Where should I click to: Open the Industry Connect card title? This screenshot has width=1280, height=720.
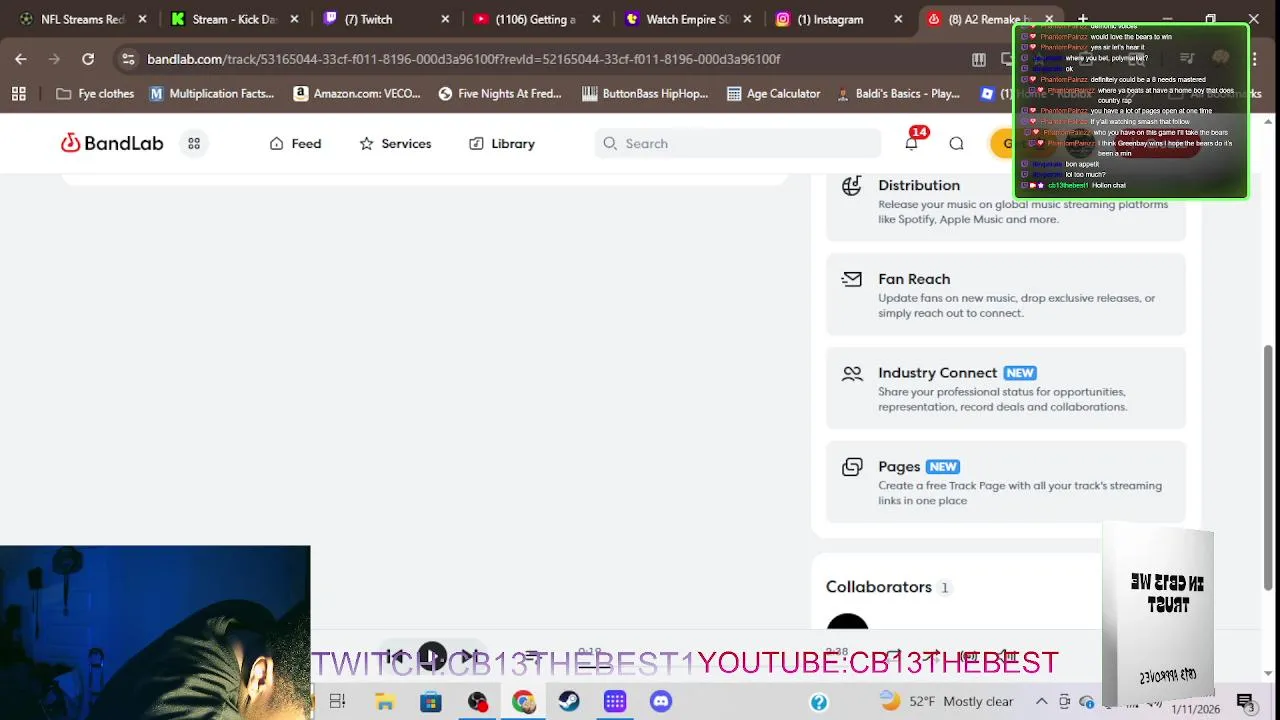[937, 373]
